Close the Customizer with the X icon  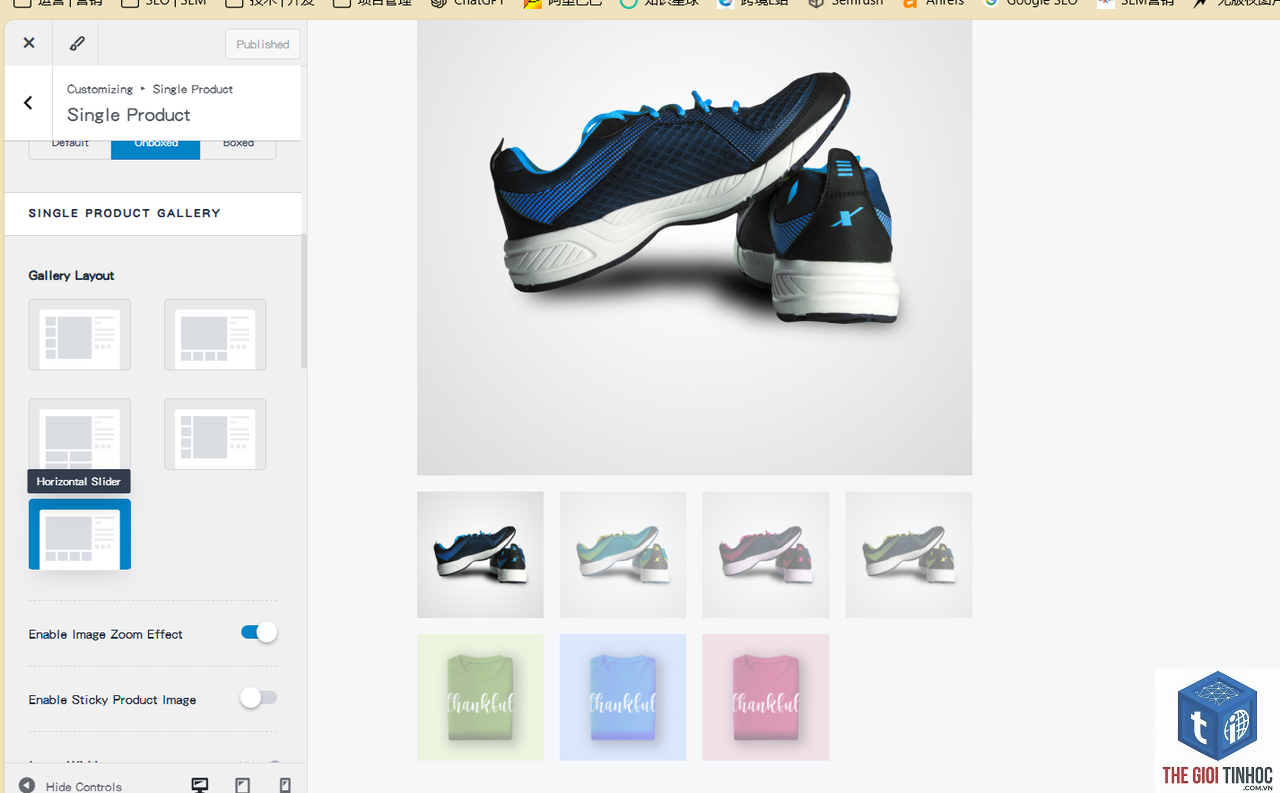click(x=29, y=43)
